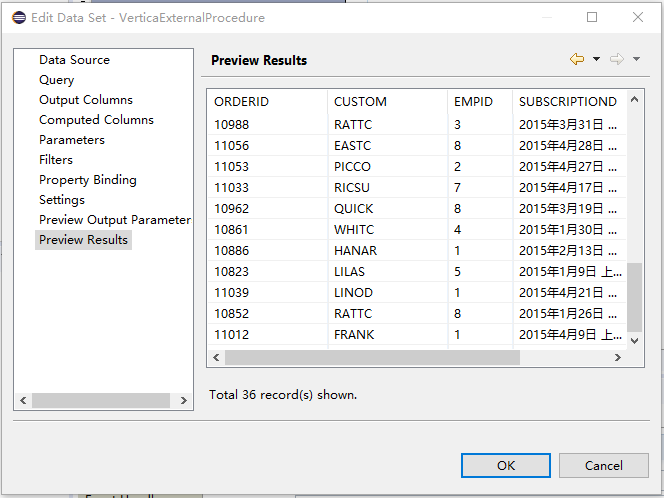The image size is (664, 498).
Task: Click the Cancel button
Action: 603,465
